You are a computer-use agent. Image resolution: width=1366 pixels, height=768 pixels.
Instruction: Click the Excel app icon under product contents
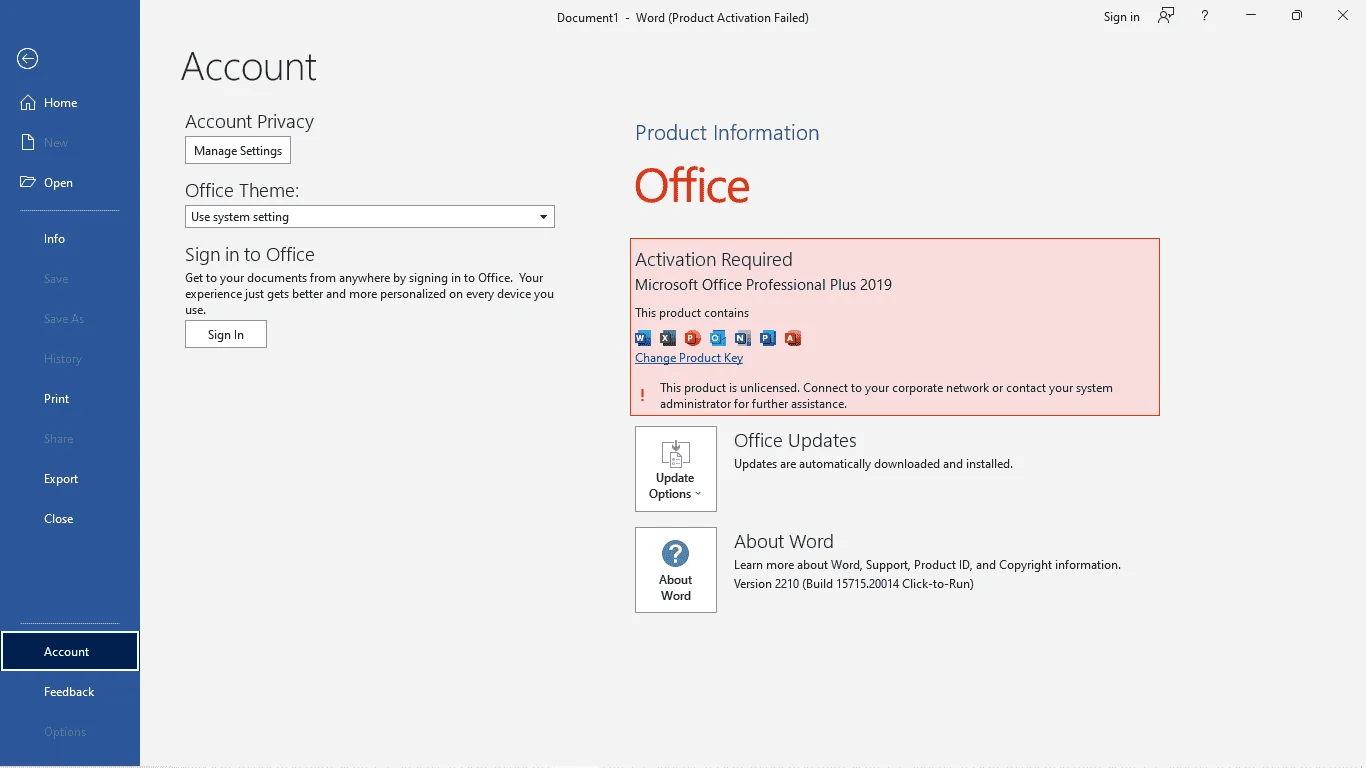(668, 338)
